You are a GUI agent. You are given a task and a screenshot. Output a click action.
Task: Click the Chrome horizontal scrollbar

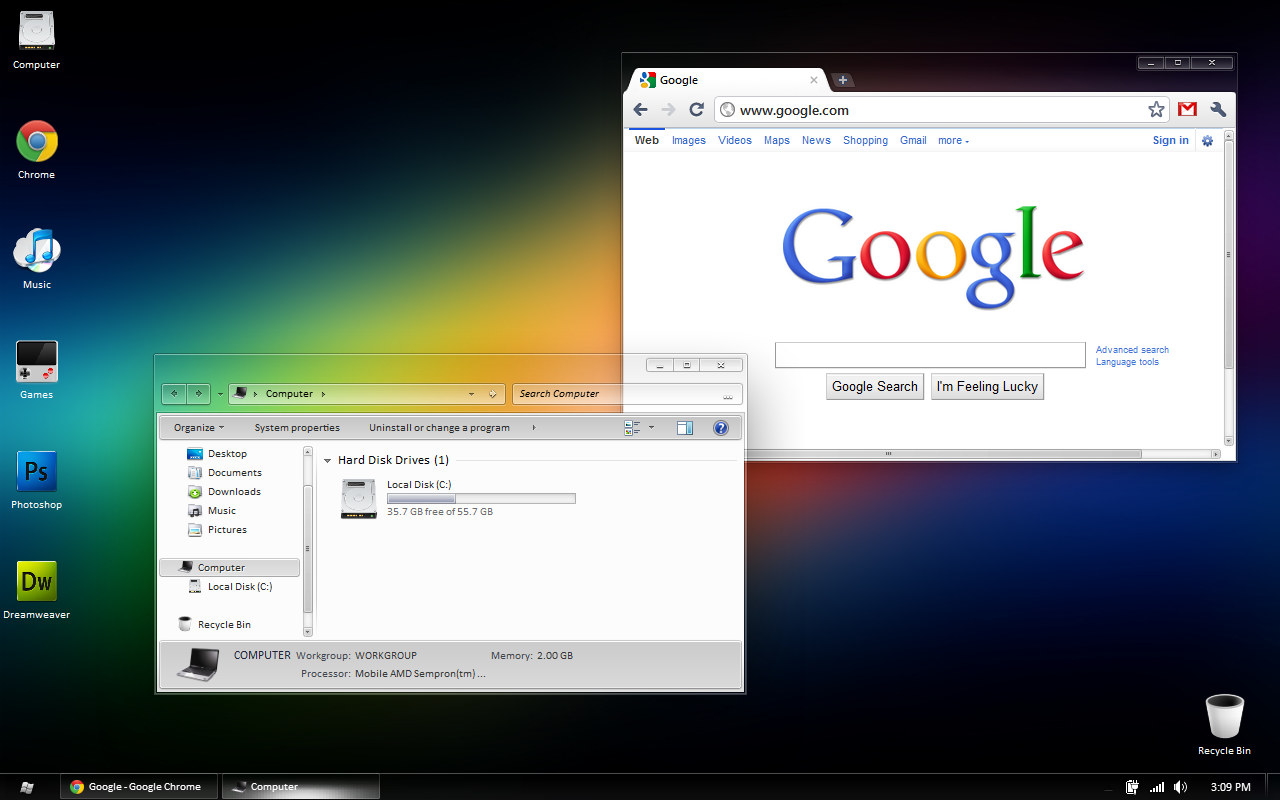point(888,454)
